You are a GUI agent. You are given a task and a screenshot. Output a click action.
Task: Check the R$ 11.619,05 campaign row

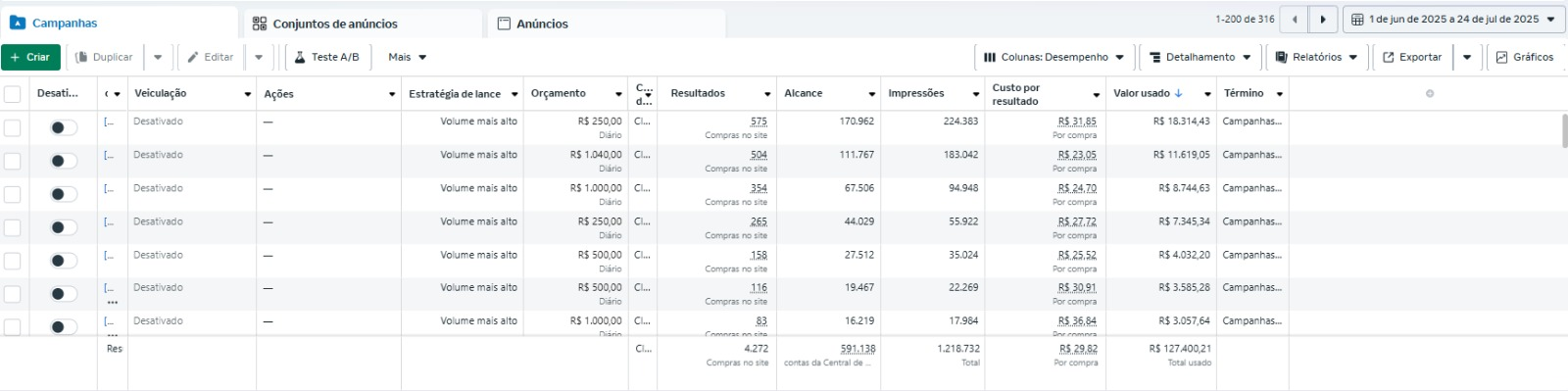(x=13, y=161)
